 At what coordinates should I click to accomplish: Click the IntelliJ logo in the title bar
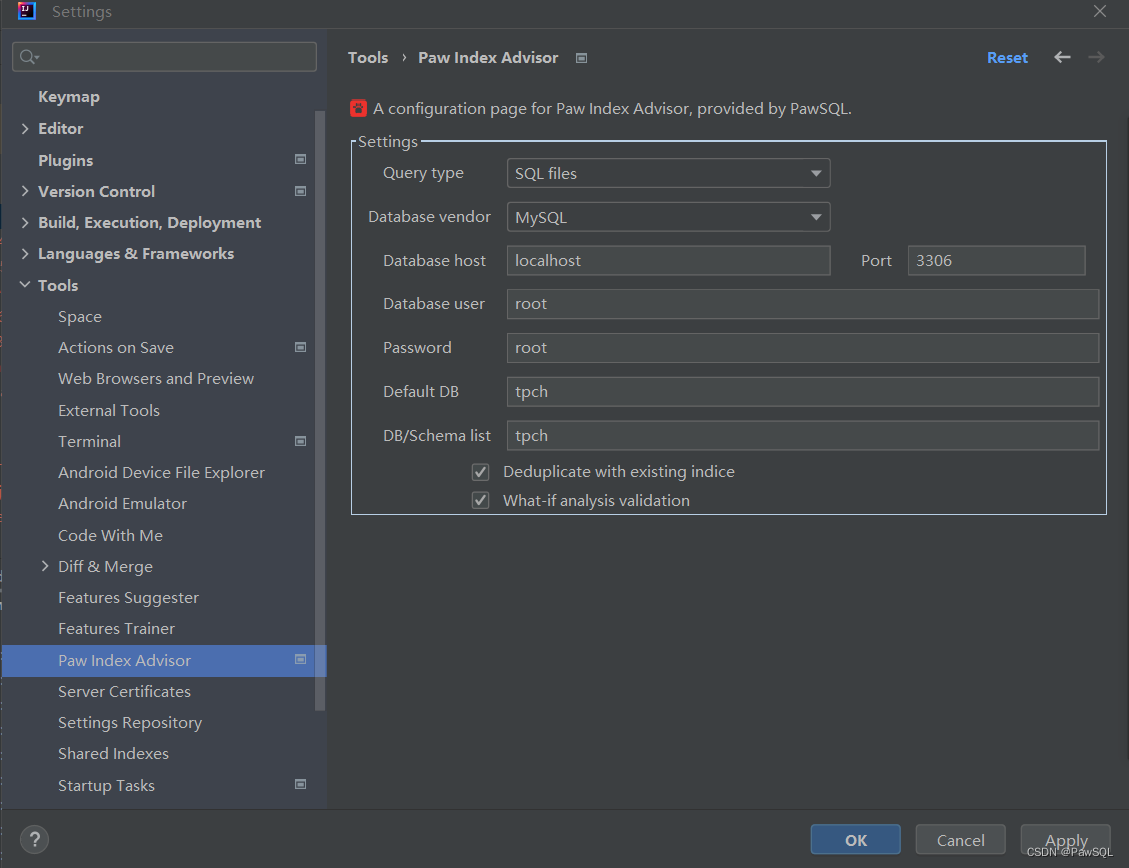(27, 11)
